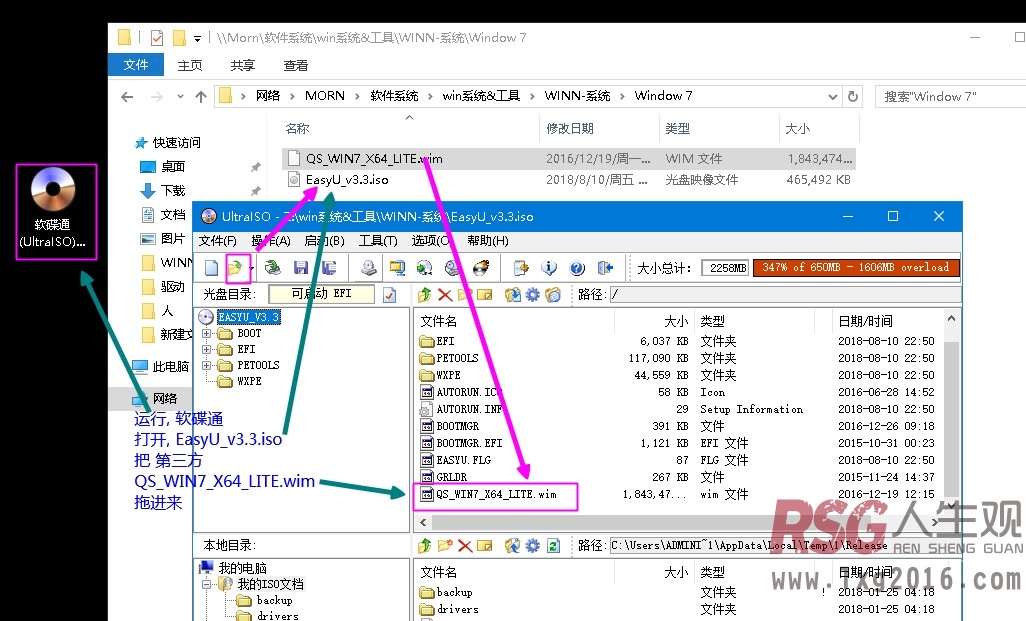Open the 文件(F) menu in UltraISO

pyautogui.click(x=218, y=241)
